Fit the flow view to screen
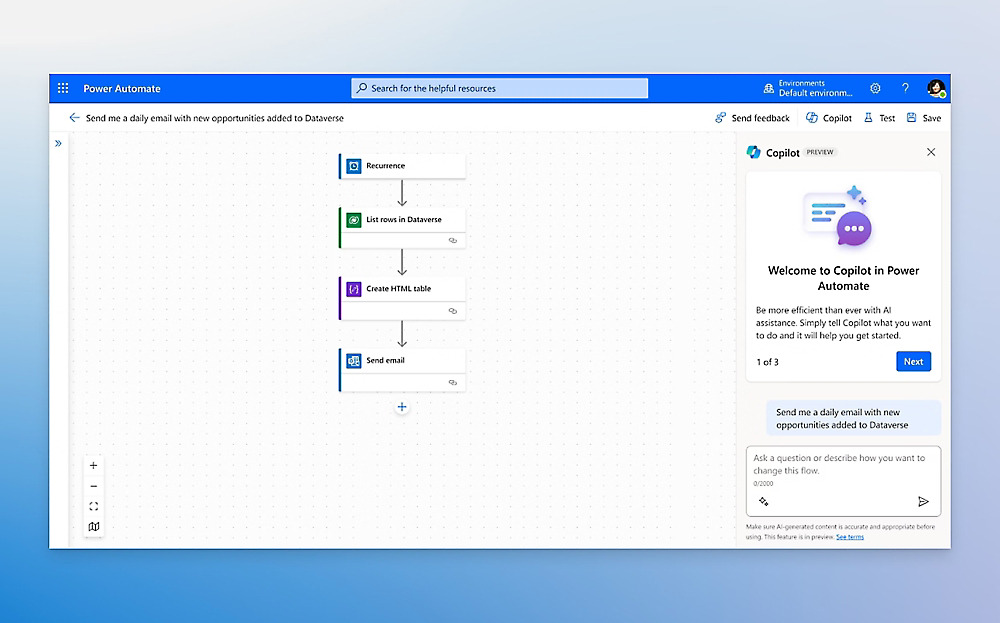This screenshot has width=1000, height=623. pyautogui.click(x=93, y=507)
